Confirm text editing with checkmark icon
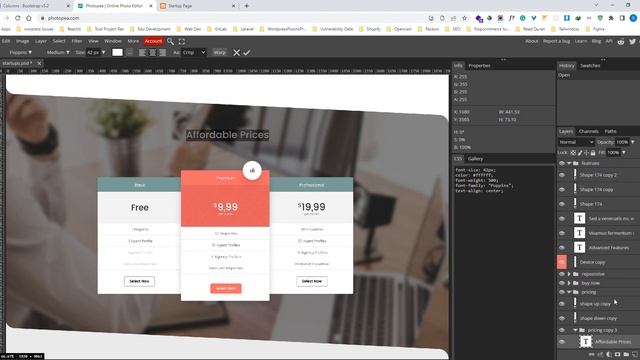Screen dimensions: 640x360 point(247,53)
